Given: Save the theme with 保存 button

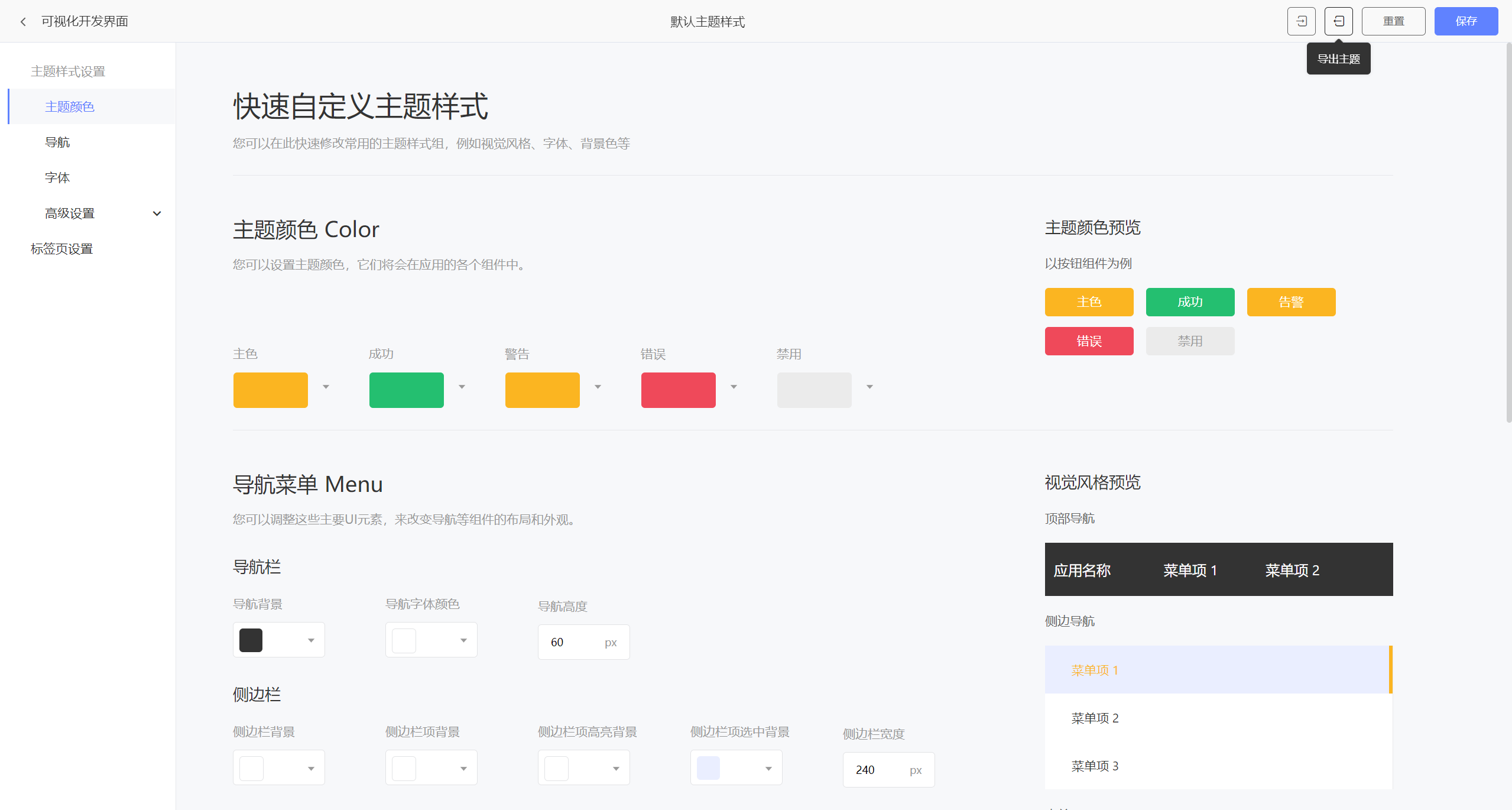Looking at the screenshot, I should pyautogui.click(x=1466, y=21).
